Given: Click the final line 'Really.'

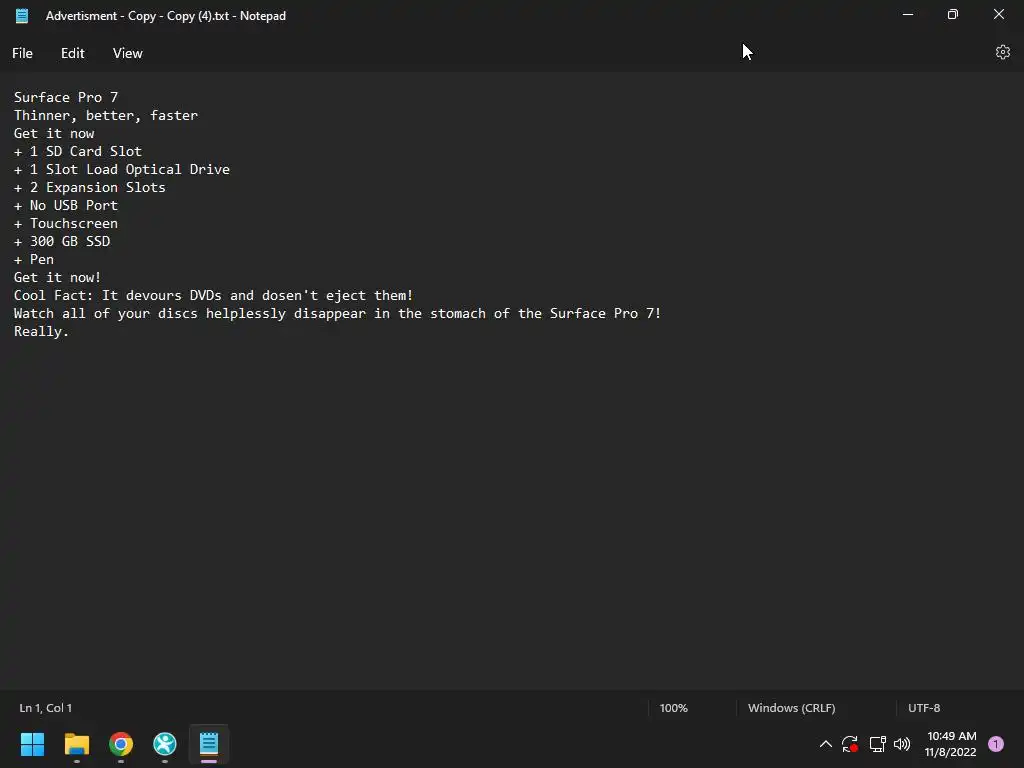Looking at the screenshot, I should point(41,332).
